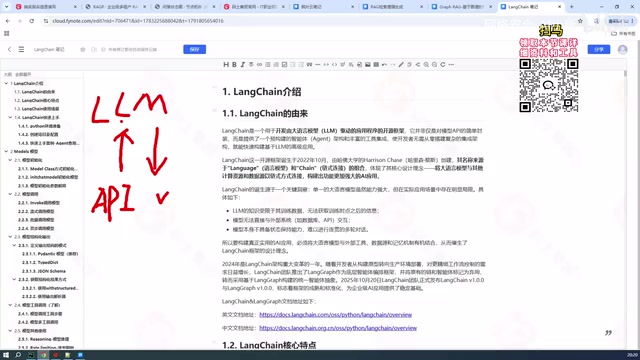Toggle italic formatting in editor toolbar
640x360 pixels.
coord(242,64)
